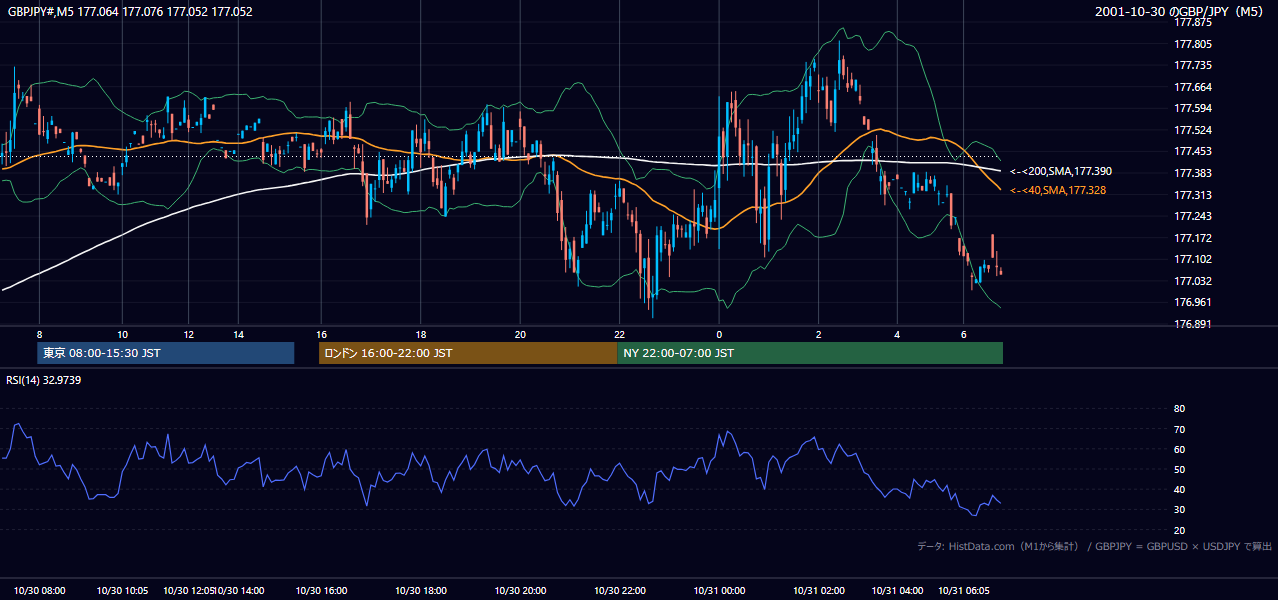Click the 10/30 20:00 date label

[x=520, y=591]
